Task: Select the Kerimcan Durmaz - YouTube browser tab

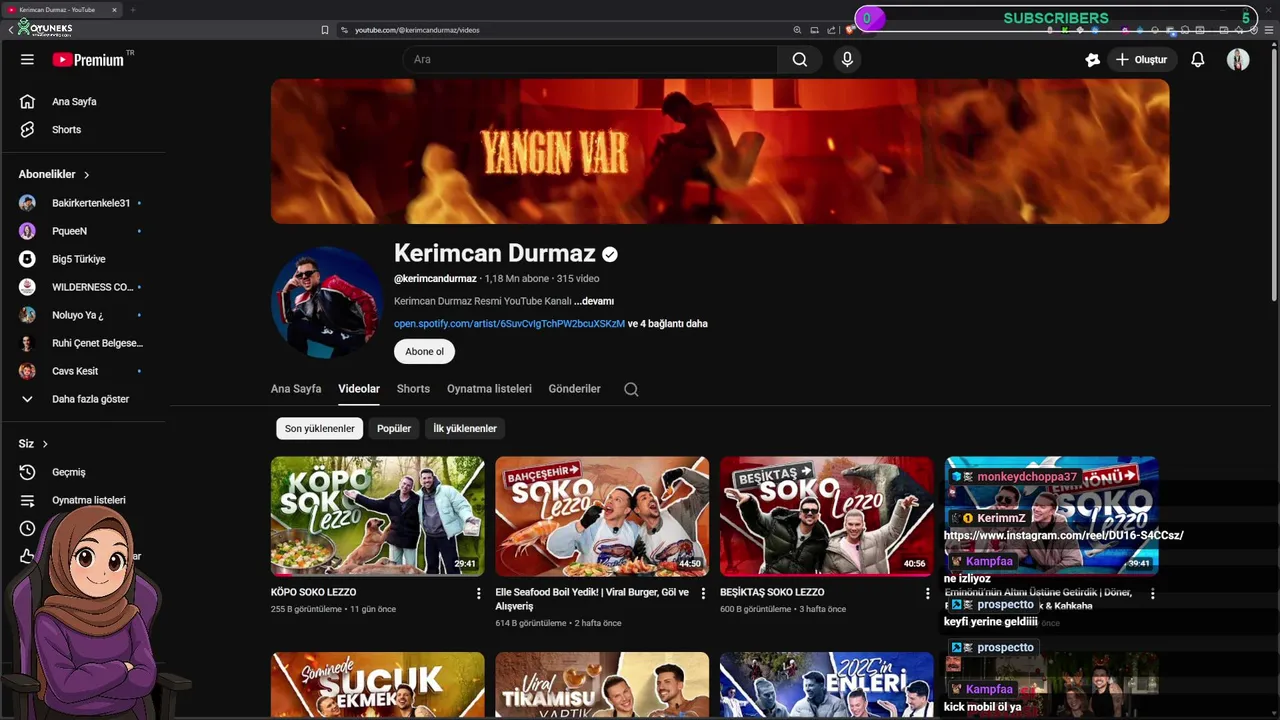Action: click(x=60, y=10)
